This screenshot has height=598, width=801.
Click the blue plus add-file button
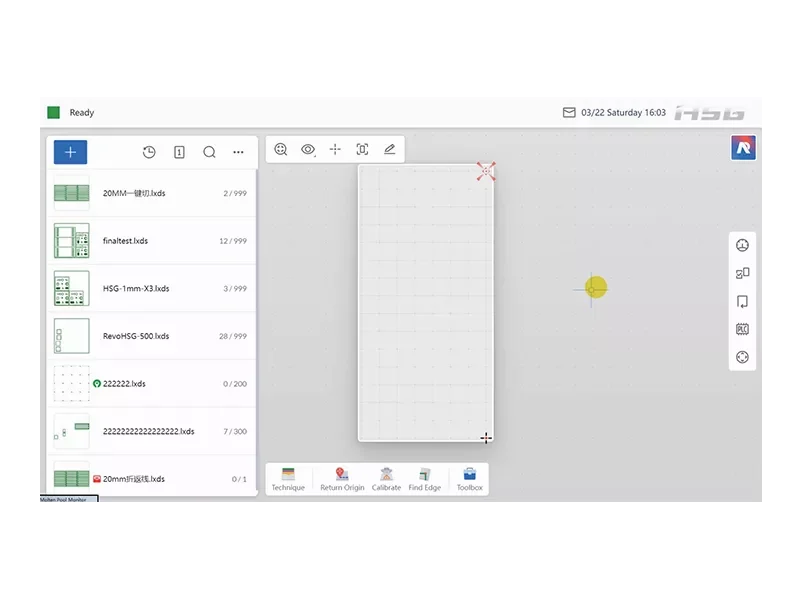tap(70, 152)
